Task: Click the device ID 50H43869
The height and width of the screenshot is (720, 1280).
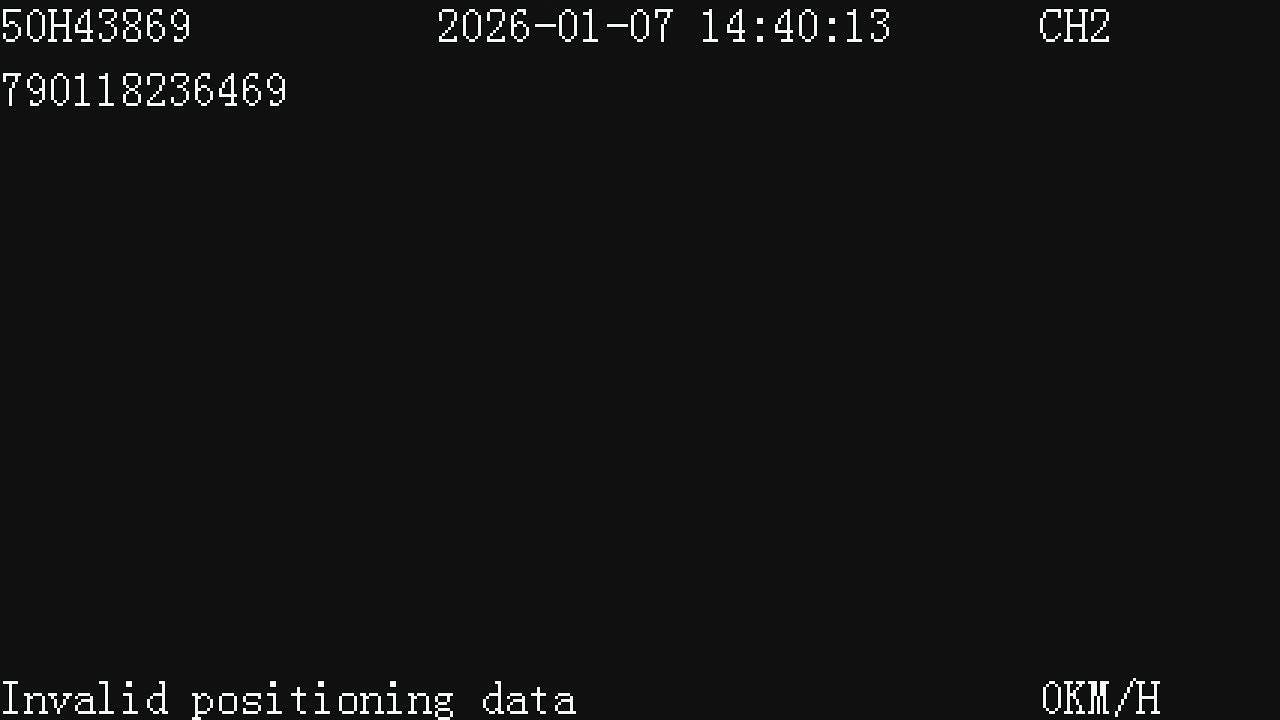Action: click(x=96, y=27)
